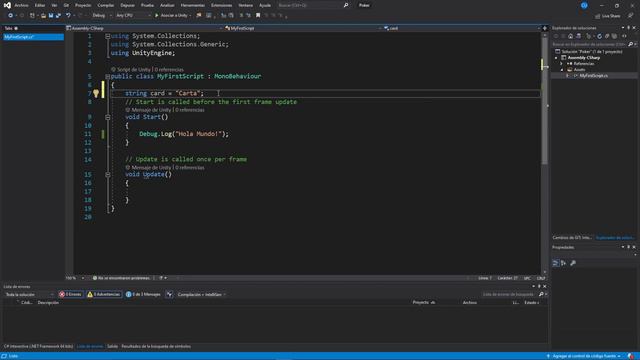Click the Visual Studio logo icon
640x360 pixels.
(7, 5)
